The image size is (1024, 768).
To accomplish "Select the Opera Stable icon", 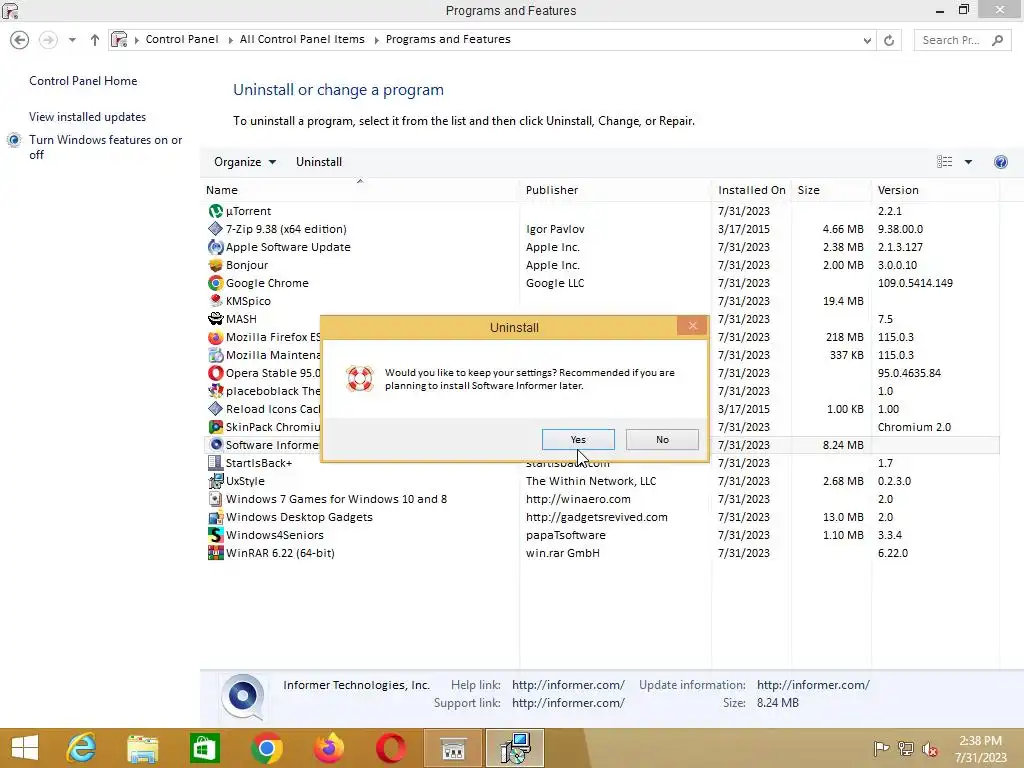I will click(216, 373).
